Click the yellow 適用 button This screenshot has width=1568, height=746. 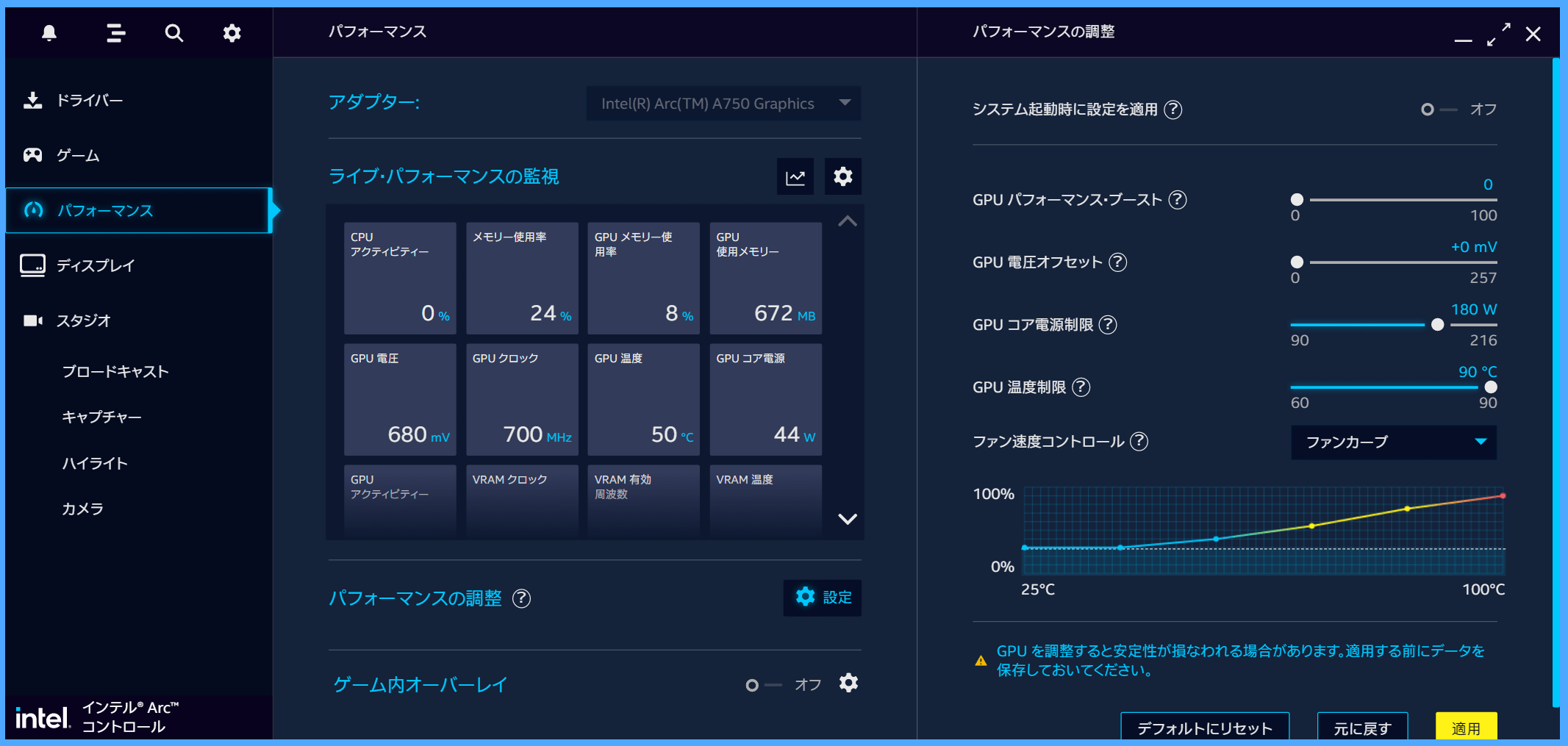[x=1466, y=727]
